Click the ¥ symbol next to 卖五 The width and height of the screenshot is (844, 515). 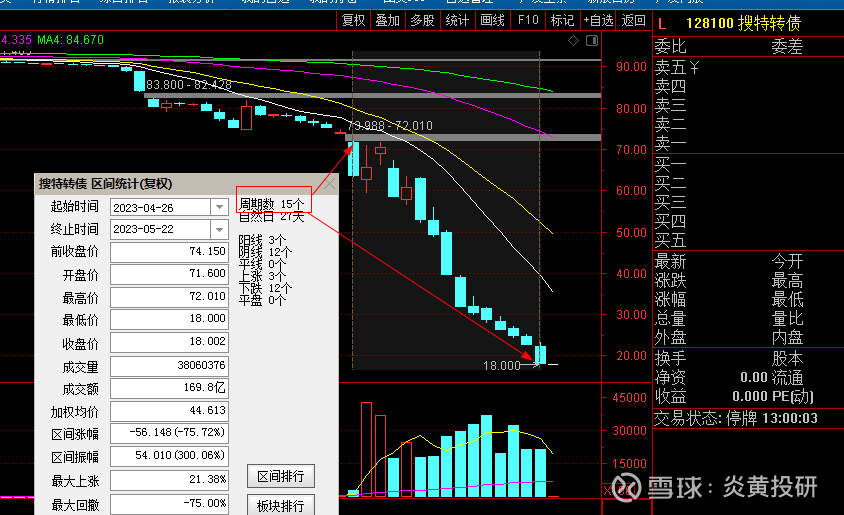[x=694, y=67]
